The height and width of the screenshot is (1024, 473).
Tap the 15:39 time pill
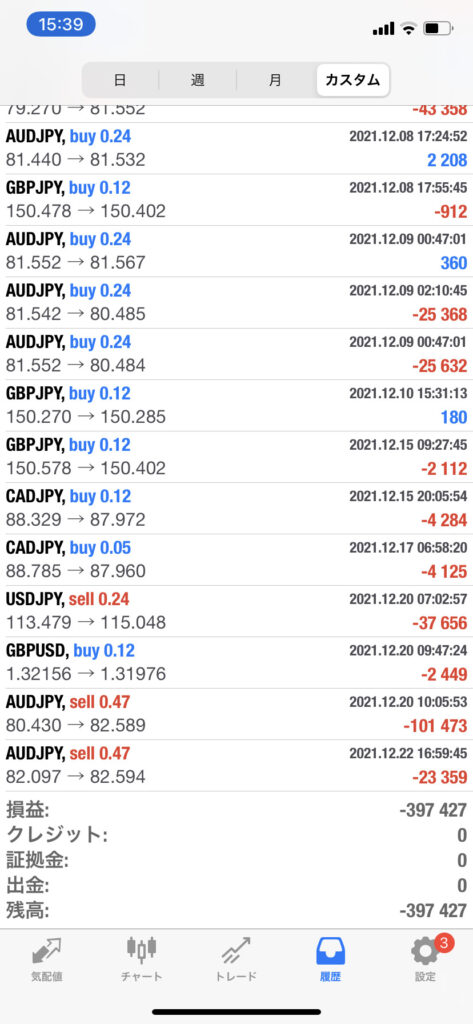click(x=61, y=25)
